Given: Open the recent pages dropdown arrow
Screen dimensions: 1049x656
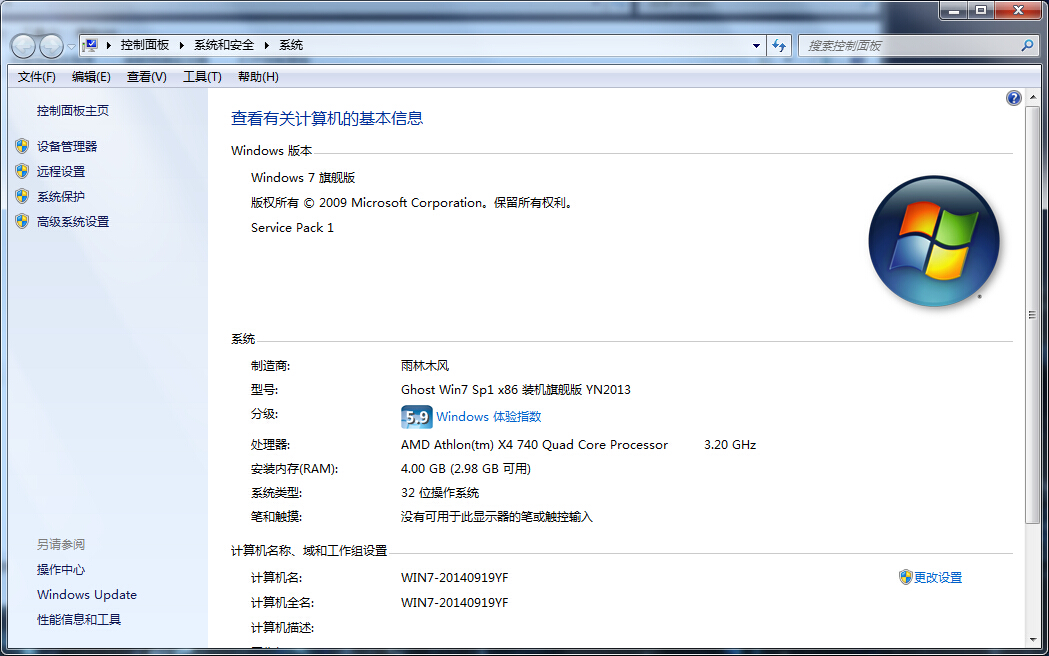Looking at the screenshot, I should point(70,46).
